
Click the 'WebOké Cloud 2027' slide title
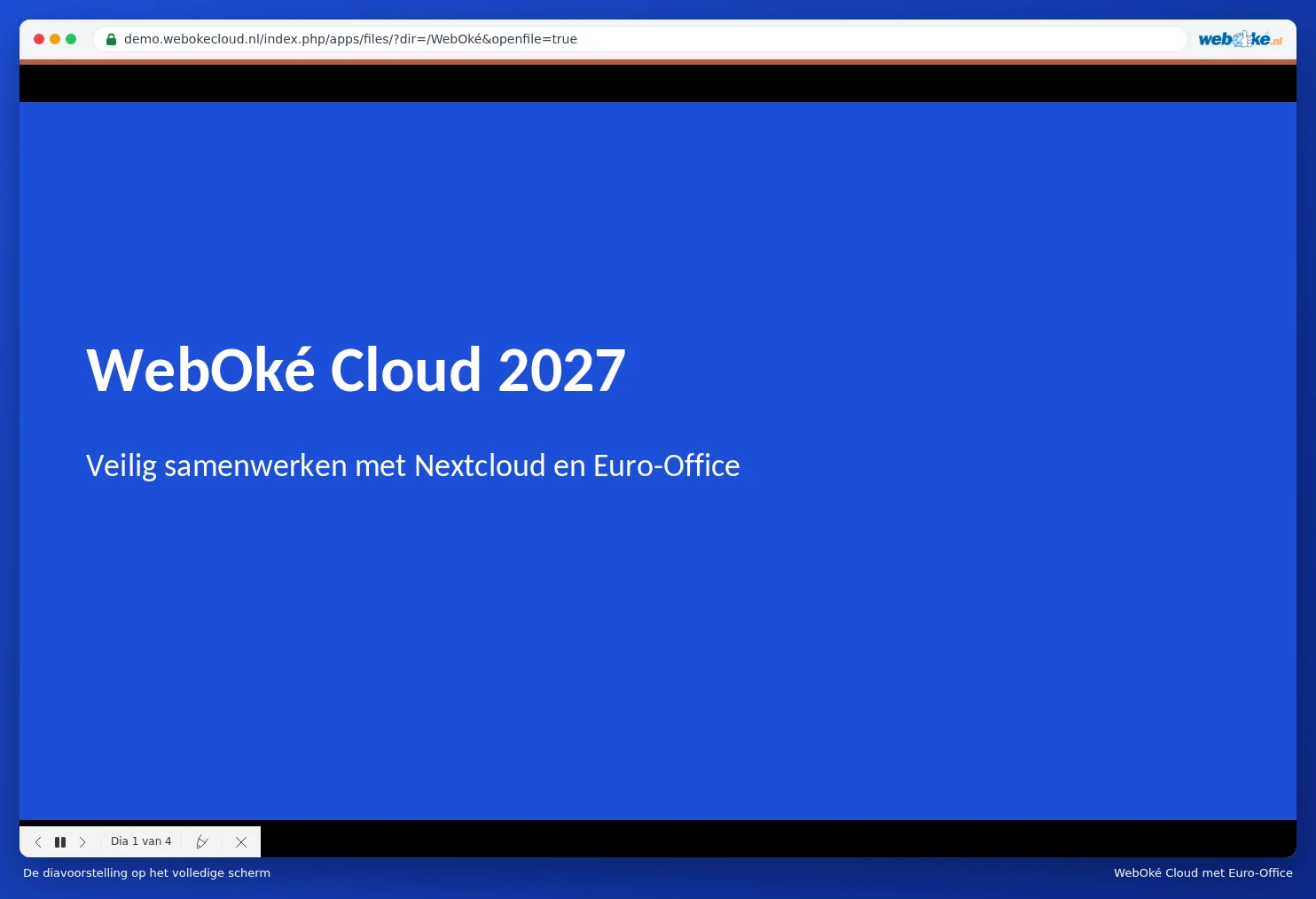(x=356, y=370)
